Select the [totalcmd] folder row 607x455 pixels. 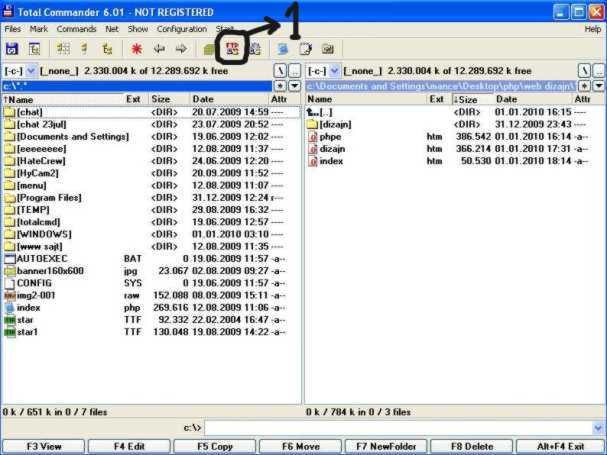click(151, 222)
